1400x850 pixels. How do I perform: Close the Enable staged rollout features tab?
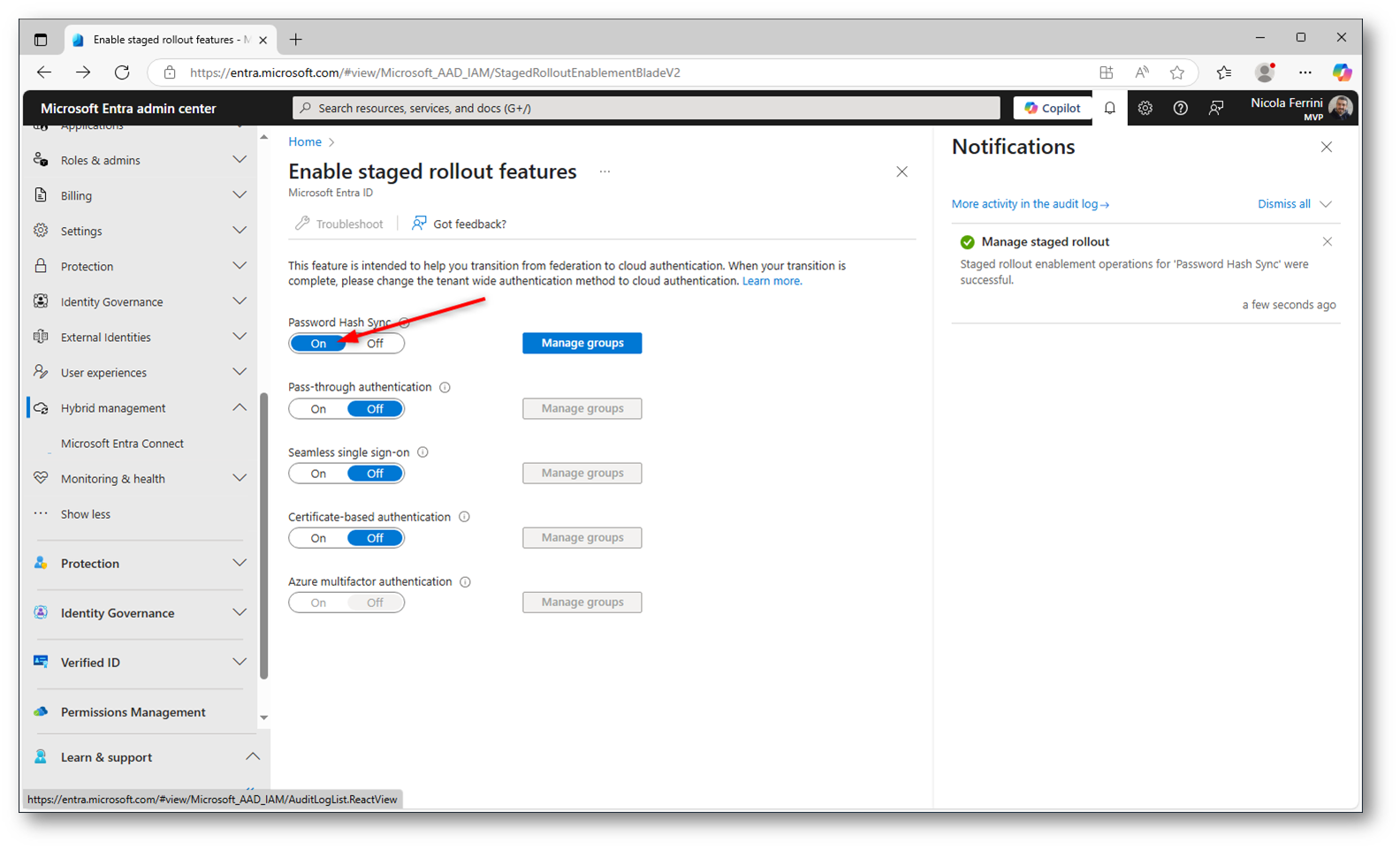click(262, 40)
